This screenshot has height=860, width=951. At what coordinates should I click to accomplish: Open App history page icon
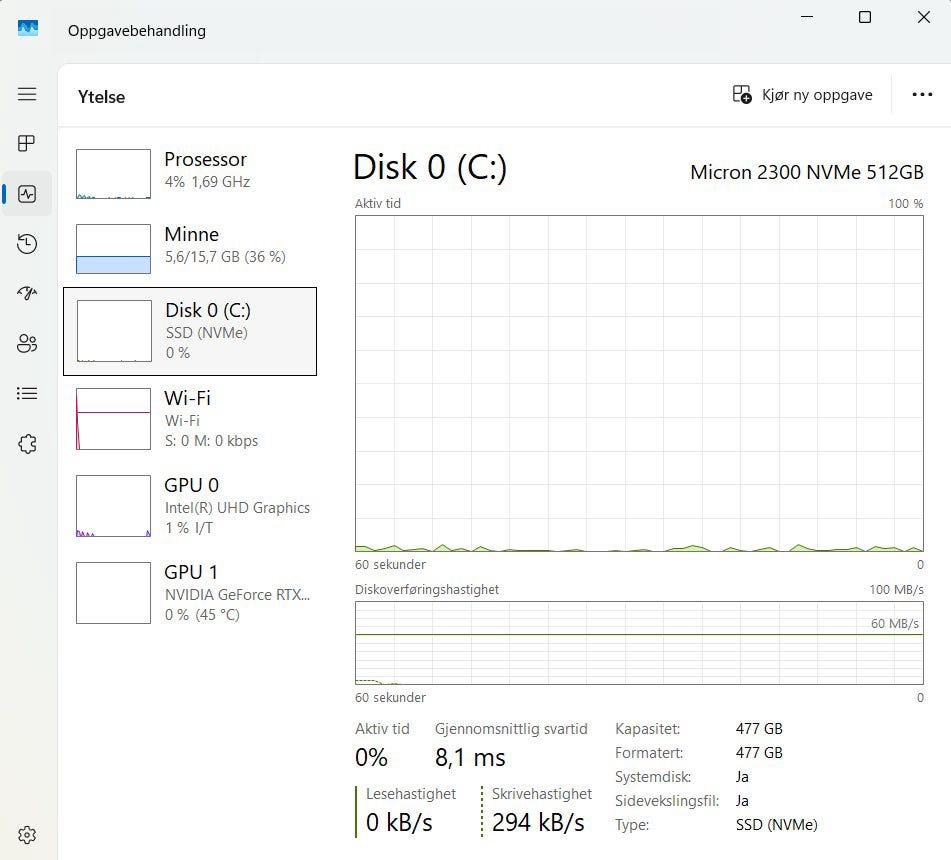click(27, 244)
